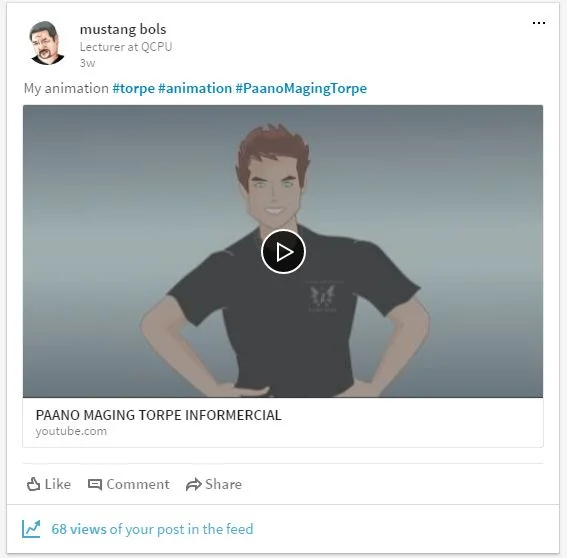Open the mustang bols profile name

click(123, 29)
